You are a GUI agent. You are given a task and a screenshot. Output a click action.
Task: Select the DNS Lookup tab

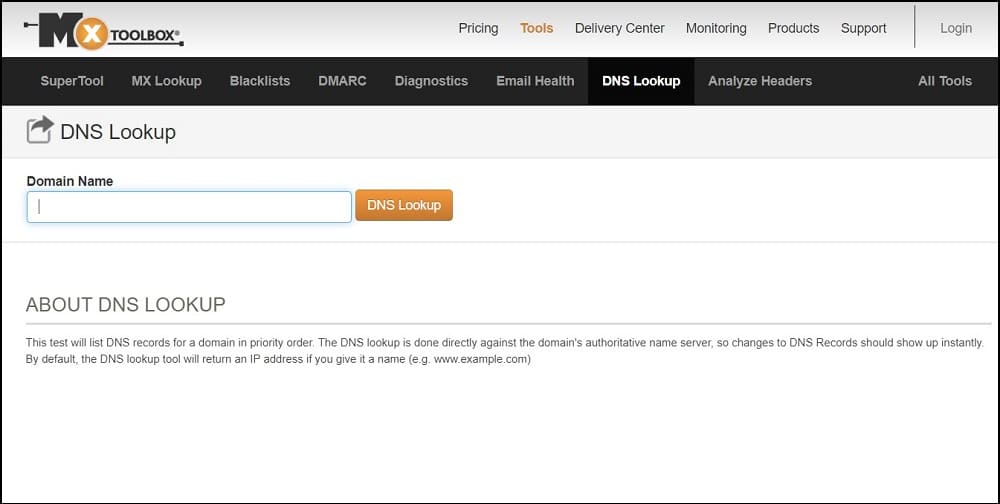point(641,81)
